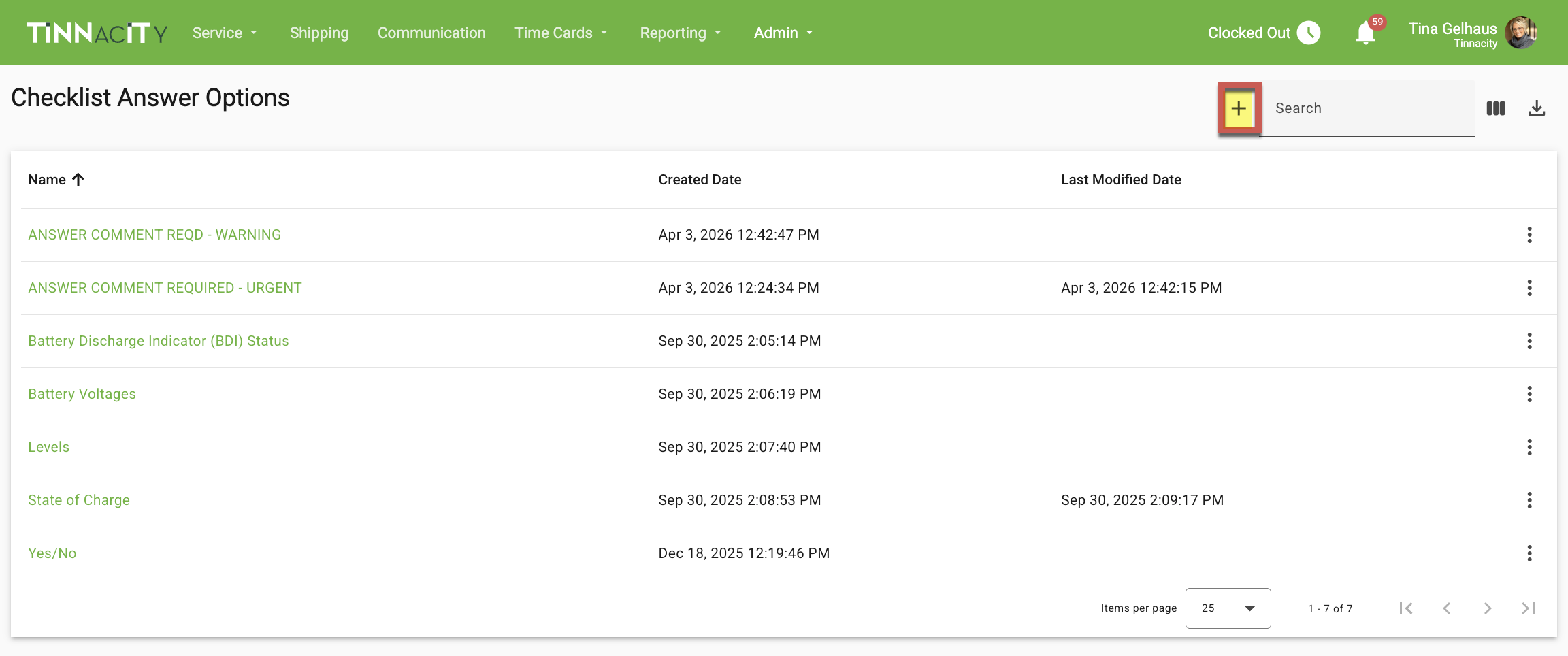Go to last page of results
1568x656 pixels.
(x=1529, y=608)
